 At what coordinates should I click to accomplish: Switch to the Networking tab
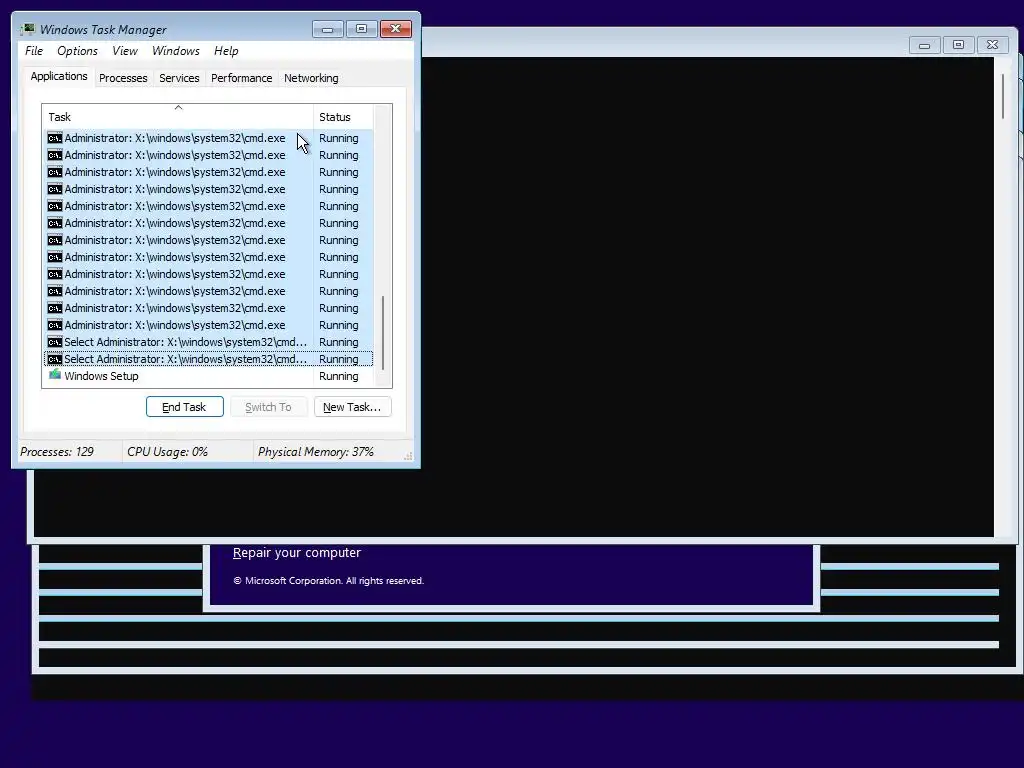click(x=311, y=78)
